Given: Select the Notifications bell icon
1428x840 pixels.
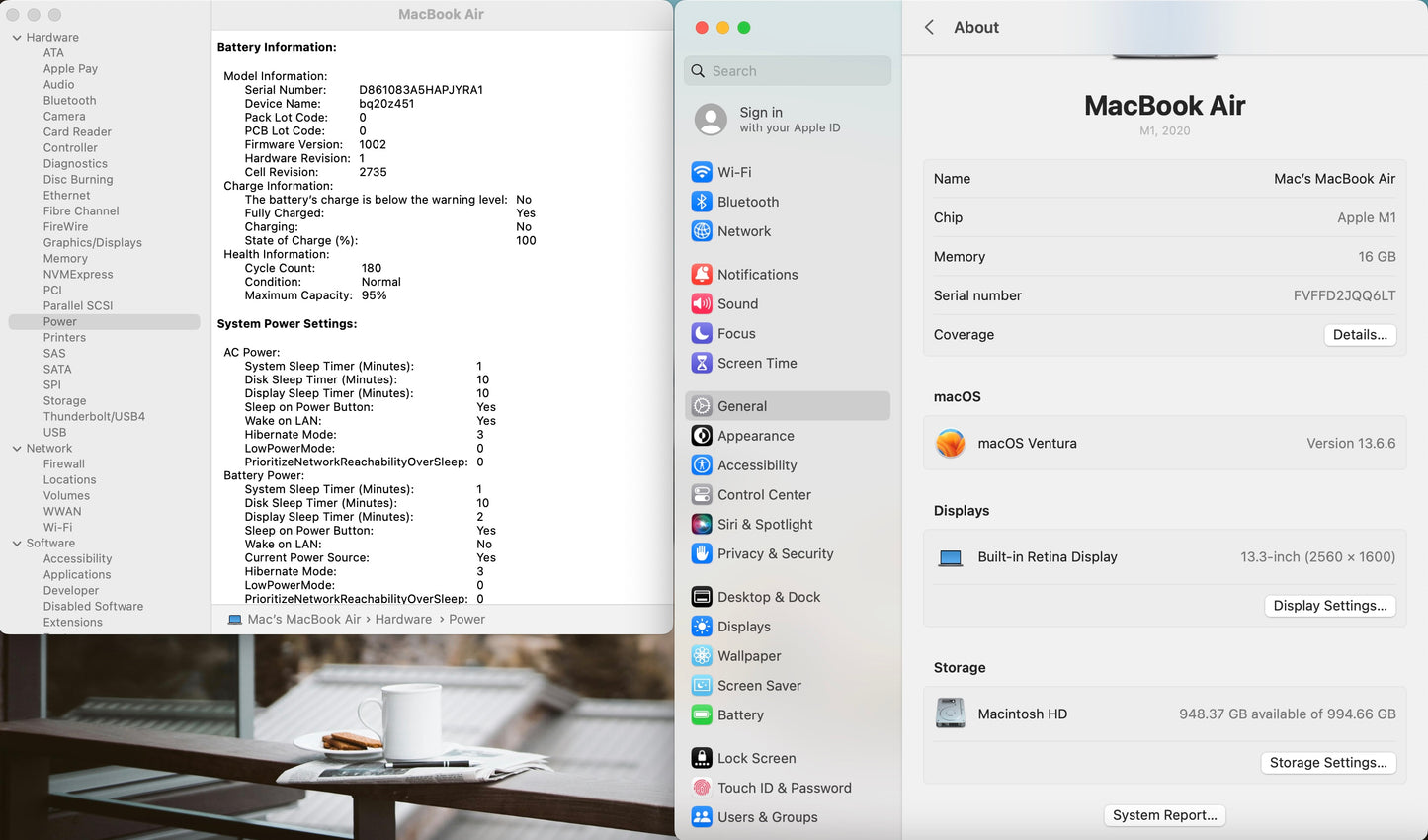Looking at the screenshot, I should 702,275.
